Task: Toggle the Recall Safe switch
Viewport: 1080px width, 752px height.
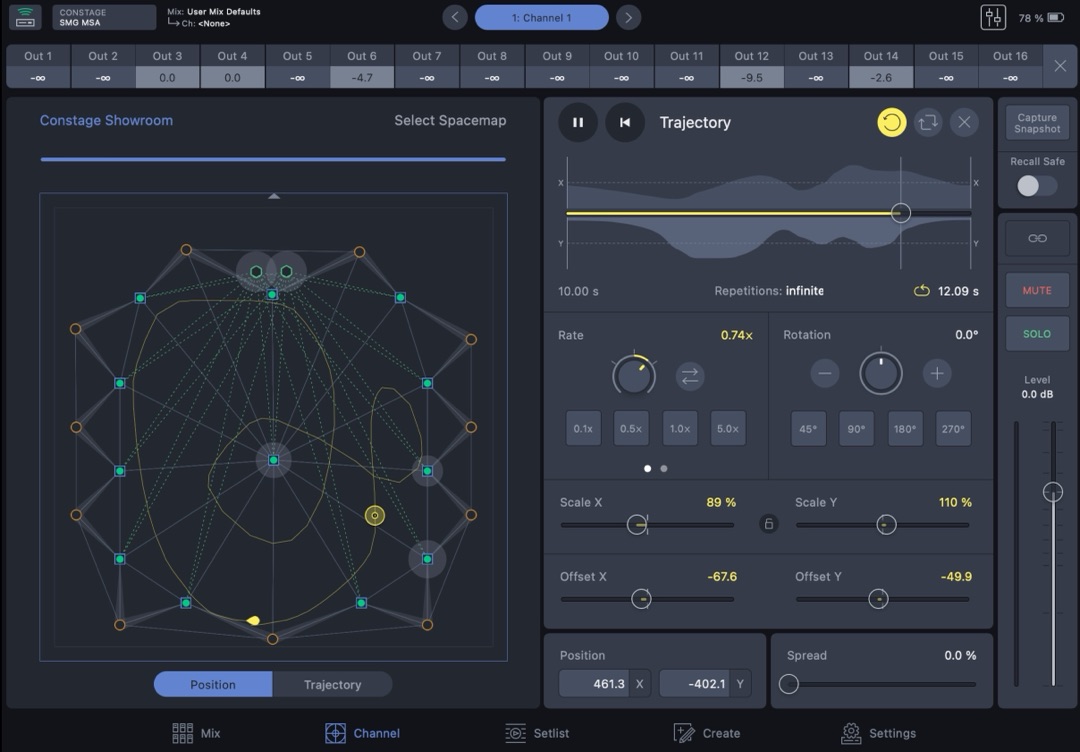Action: [1037, 186]
